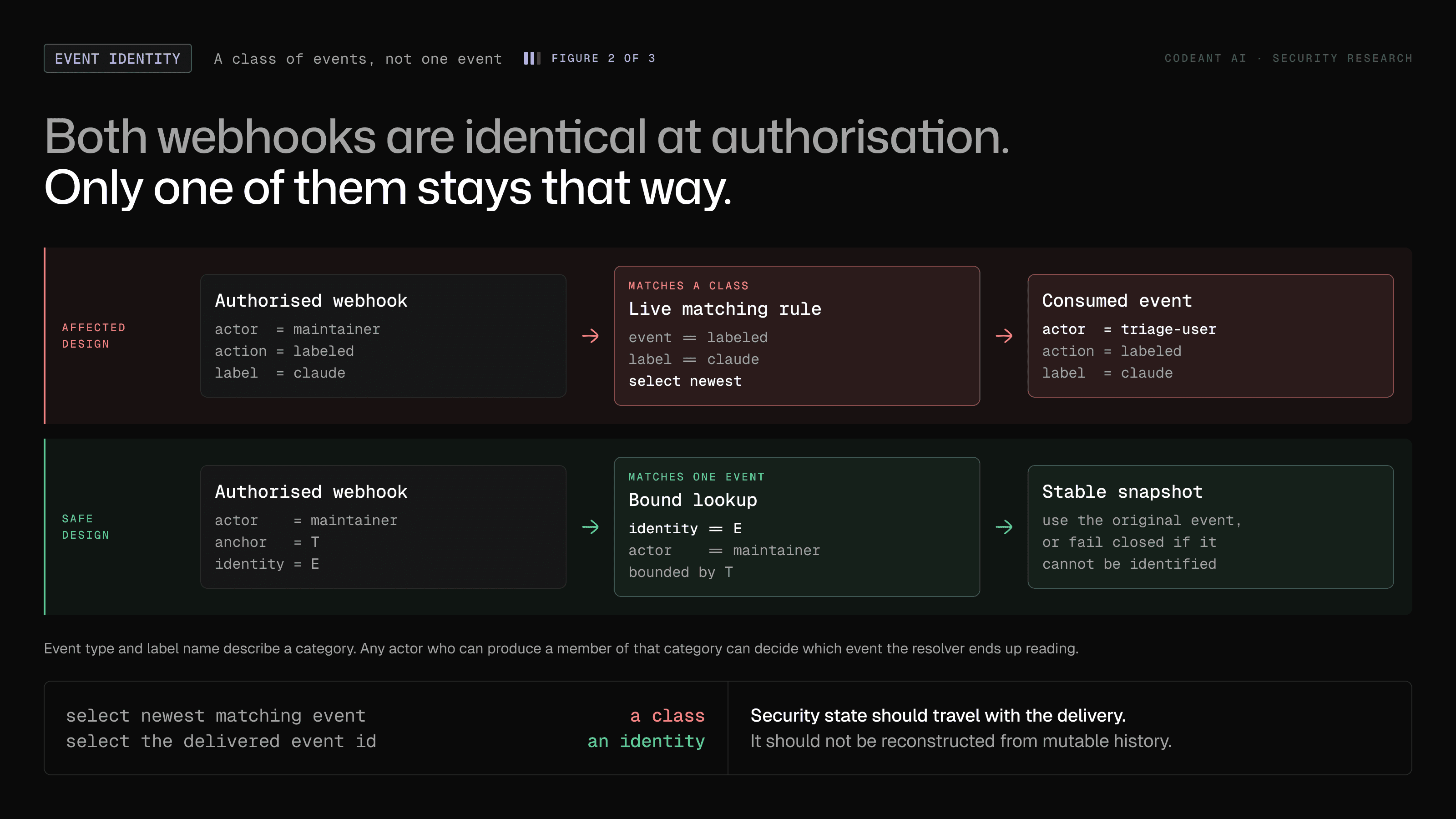Click the "or fail closed if it" line

[1129, 542]
